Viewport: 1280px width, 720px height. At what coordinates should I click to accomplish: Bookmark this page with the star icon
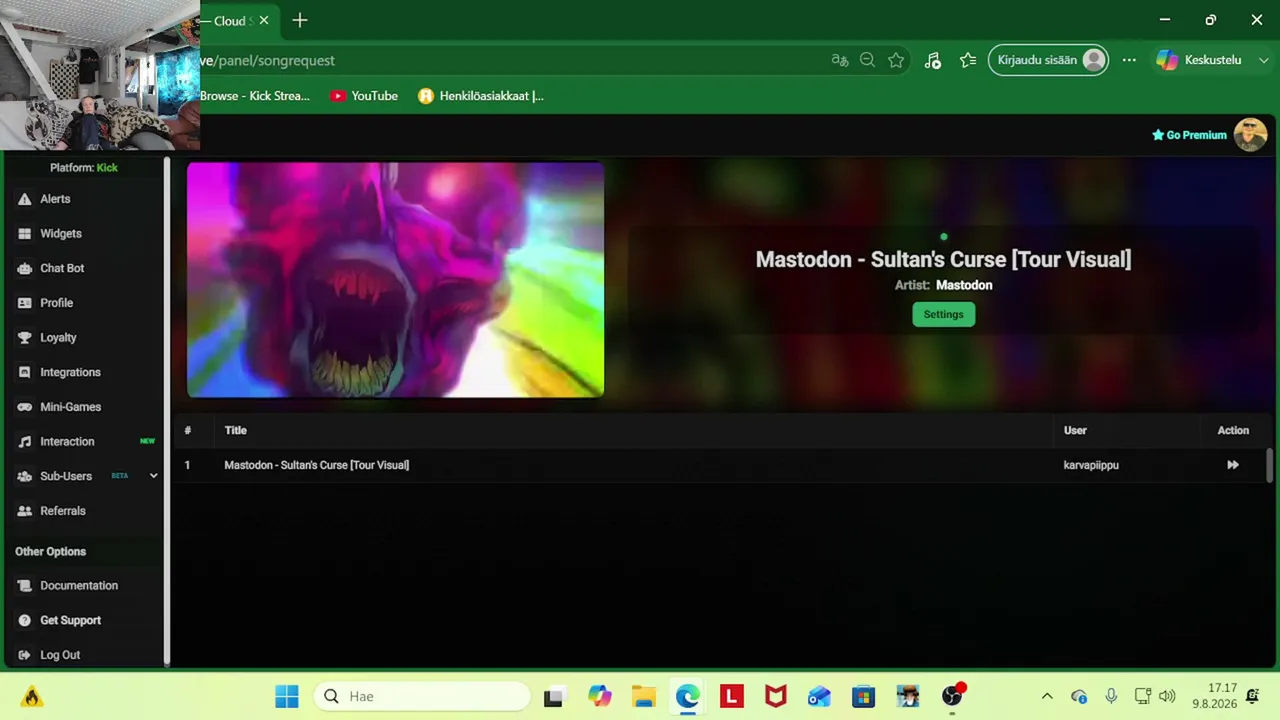click(896, 60)
